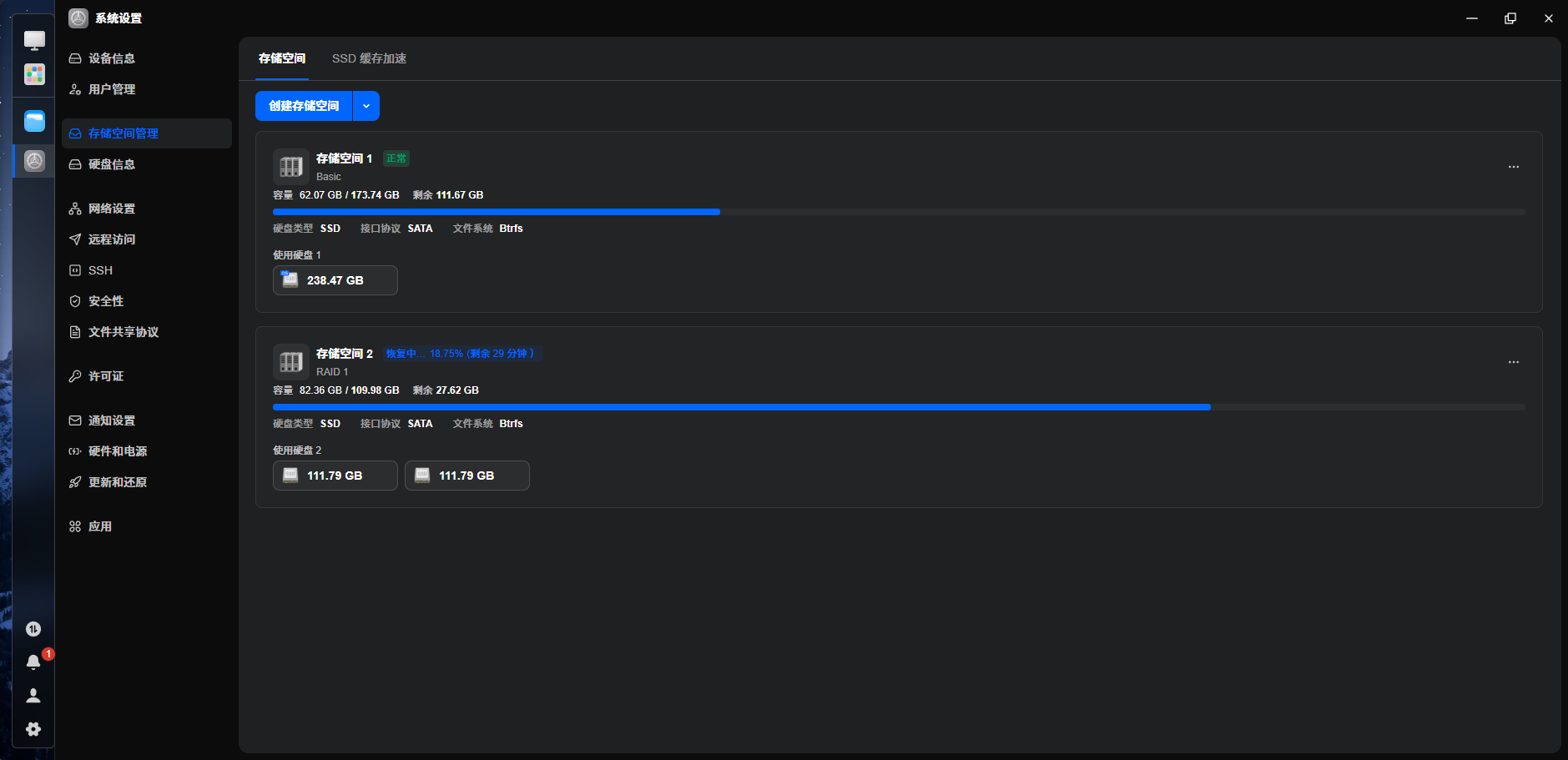This screenshot has width=1568, height=760.
Task: Open the blue file manager dock icon
Action: point(34,121)
